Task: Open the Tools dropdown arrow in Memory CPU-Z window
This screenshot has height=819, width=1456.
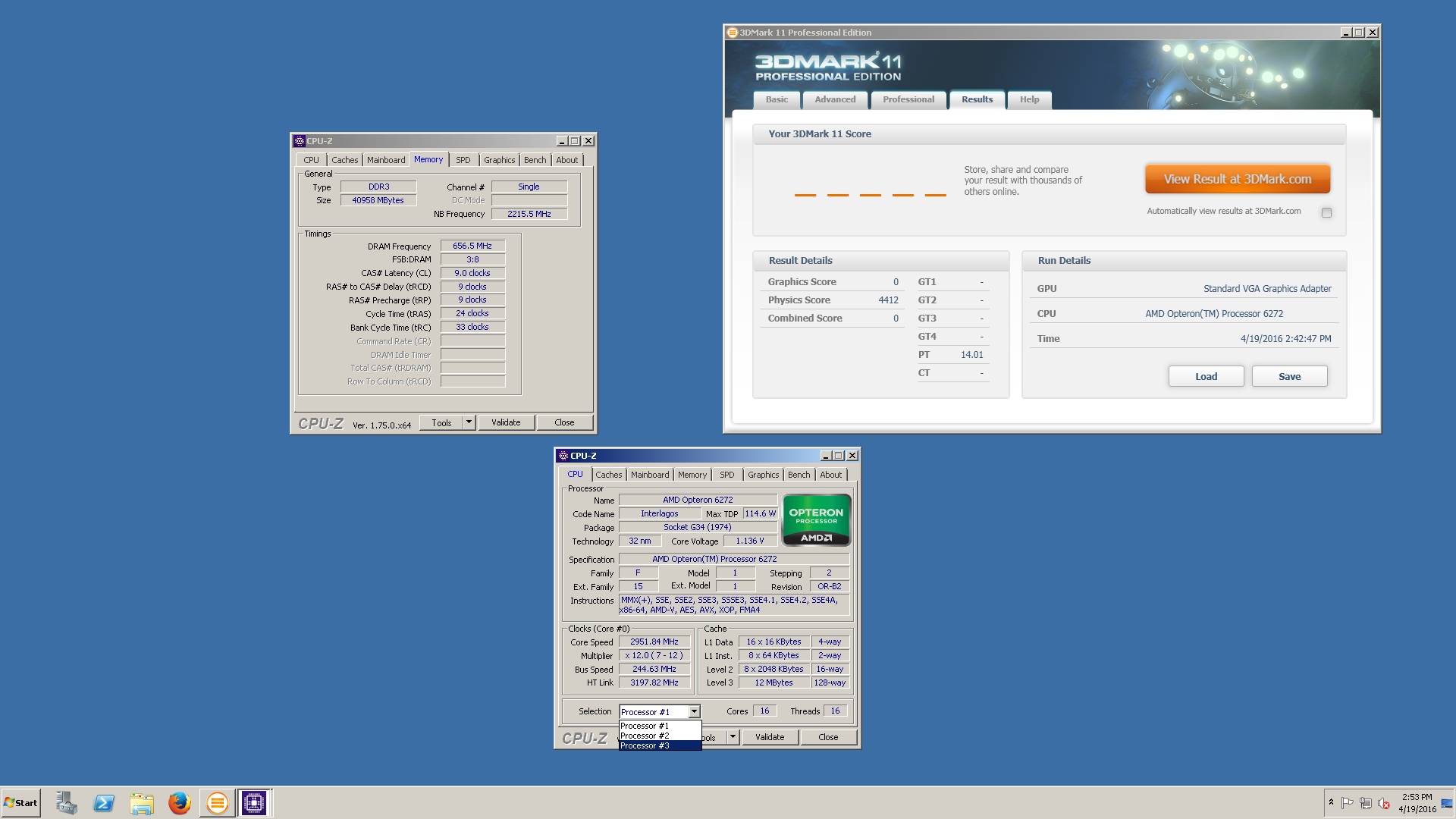Action: pyautogui.click(x=469, y=422)
